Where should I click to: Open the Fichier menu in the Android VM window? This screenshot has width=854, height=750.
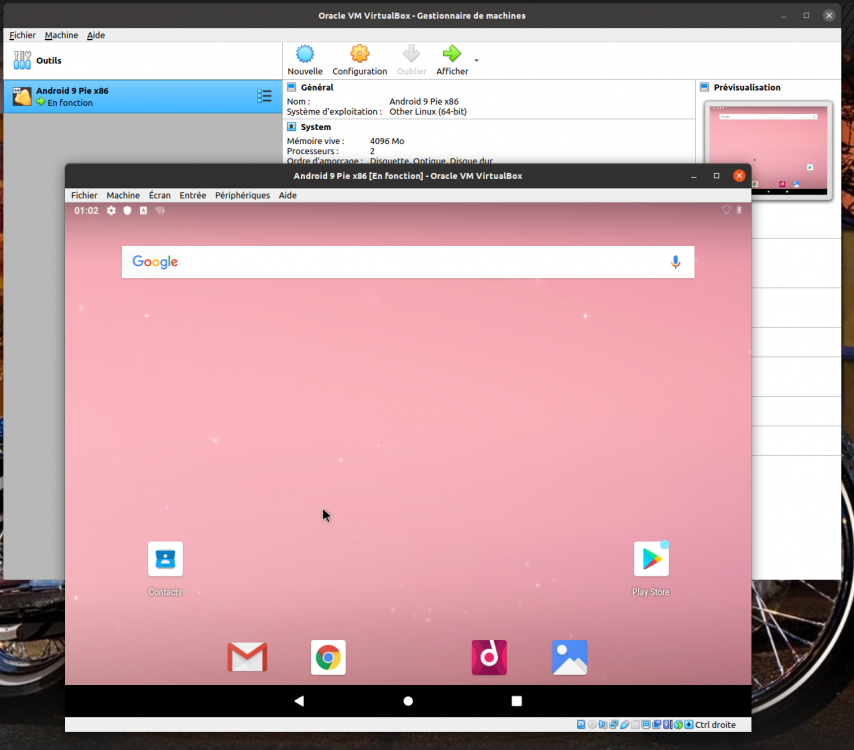84,195
